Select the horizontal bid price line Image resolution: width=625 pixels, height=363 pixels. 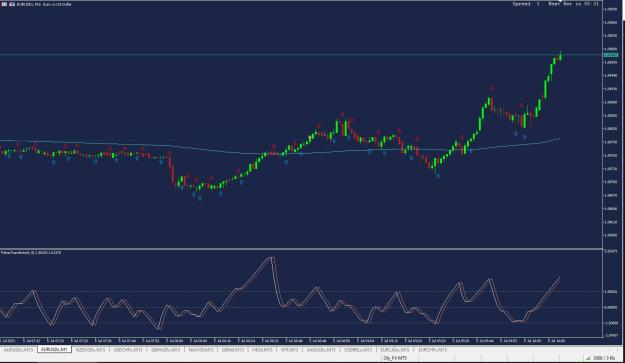(x=301, y=54)
